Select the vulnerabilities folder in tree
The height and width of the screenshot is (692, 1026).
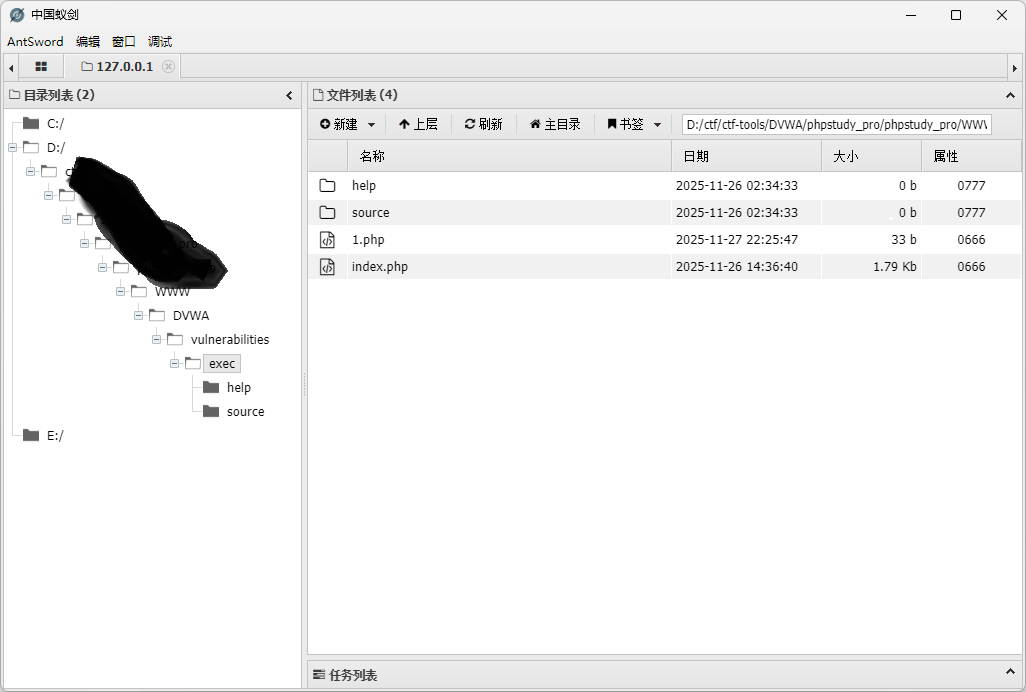(x=230, y=339)
